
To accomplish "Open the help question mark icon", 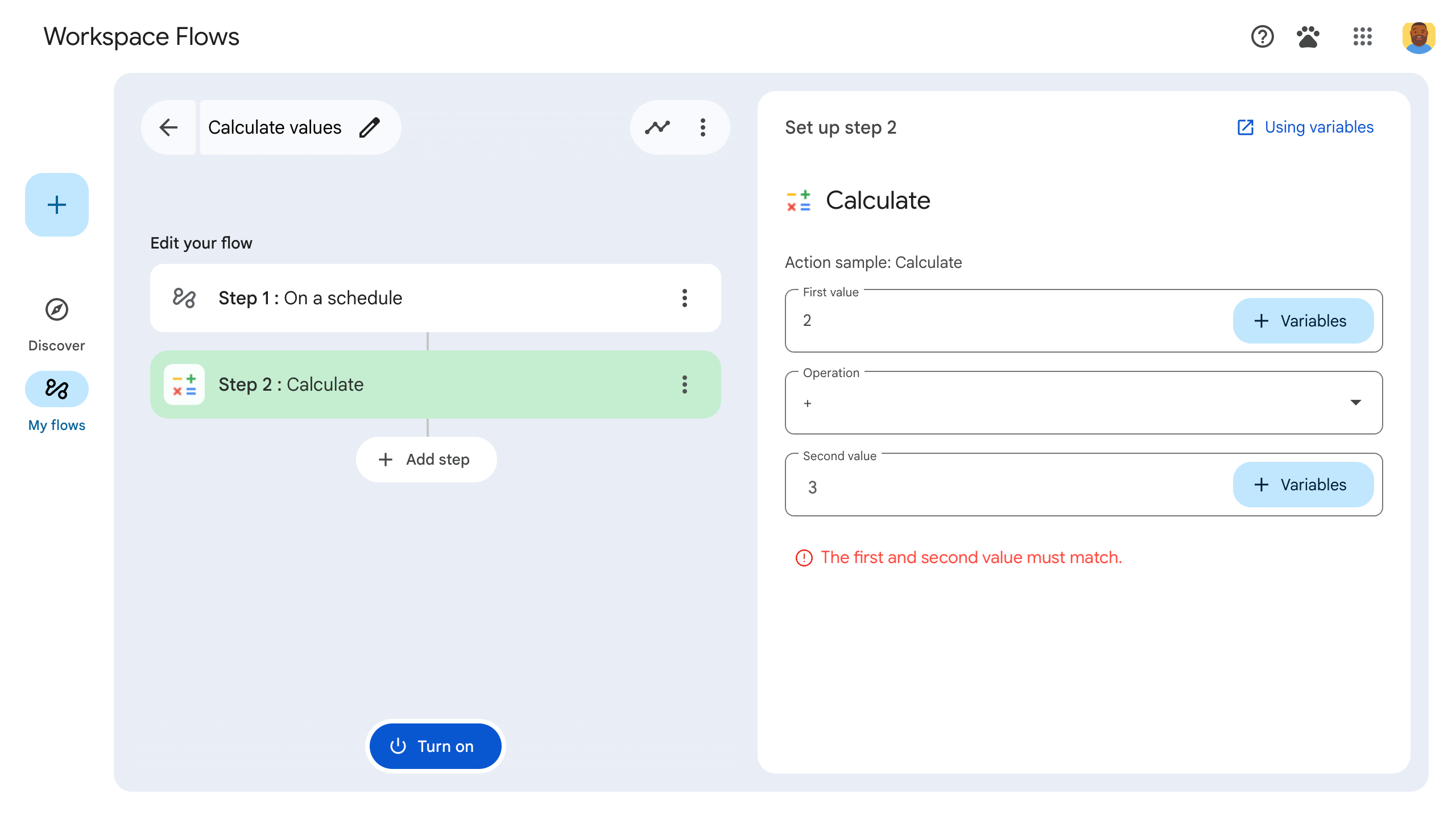I will click(1261, 37).
